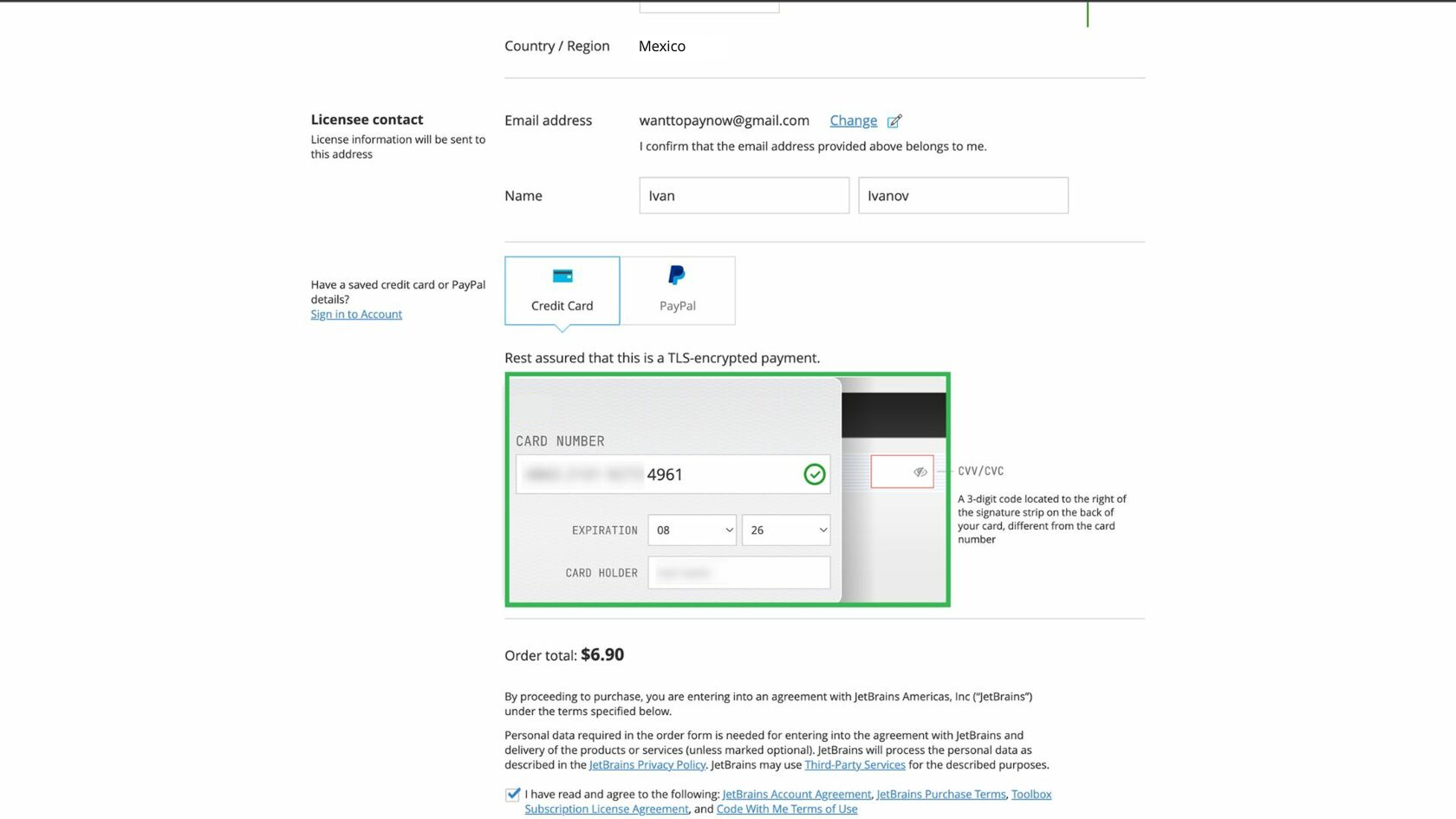Open the Third-Party Services link
Viewport: 1456px width, 819px height.
(855, 764)
